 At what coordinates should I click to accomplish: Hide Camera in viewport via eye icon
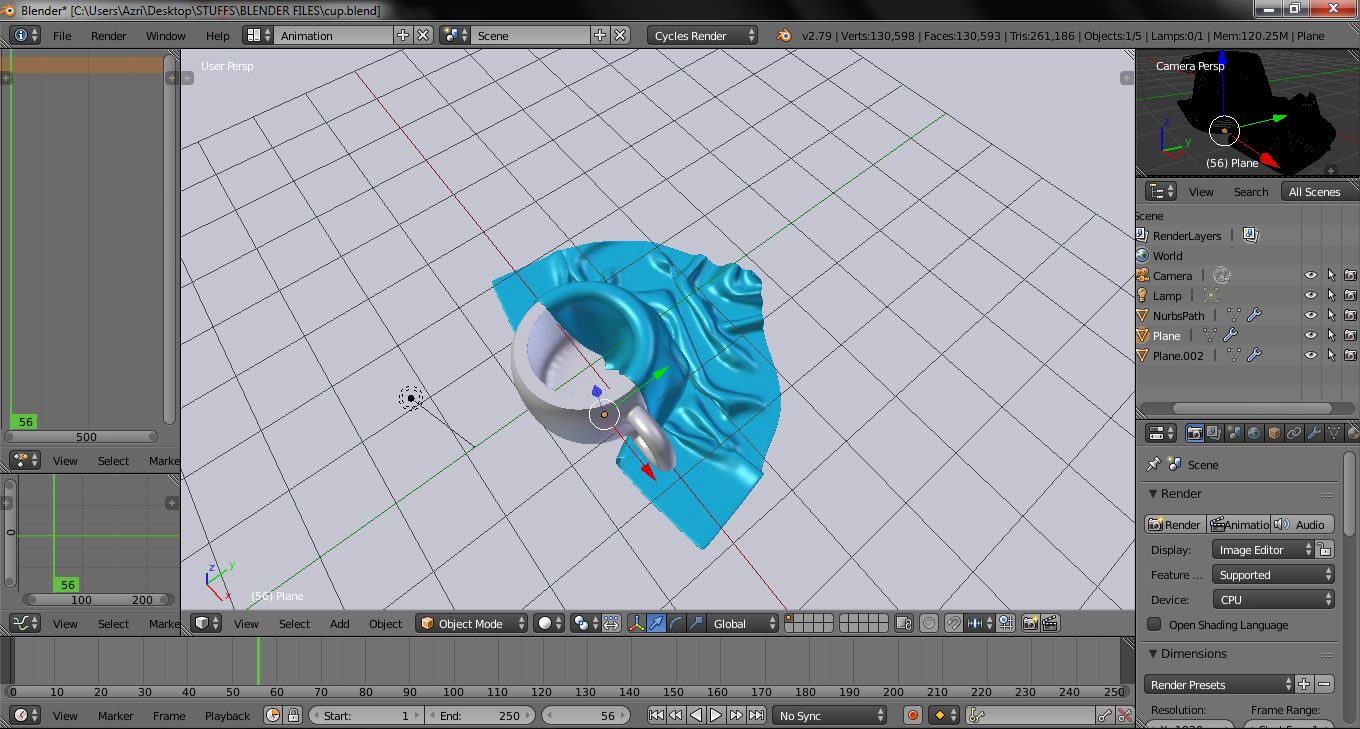click(x=1311, y=275)
